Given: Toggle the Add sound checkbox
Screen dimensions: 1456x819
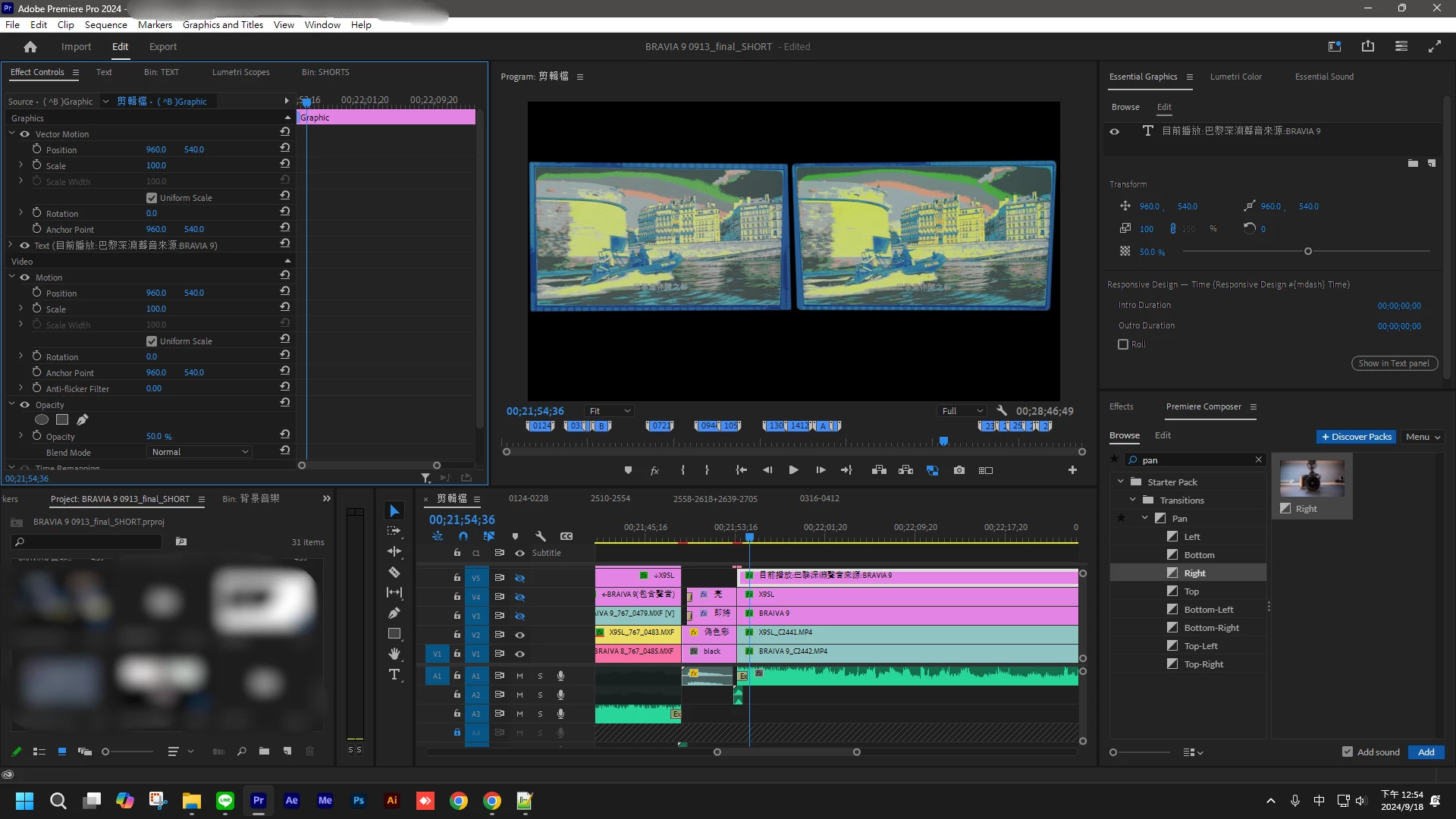Looking at the screenshot, I should (x=1347, y=752).
